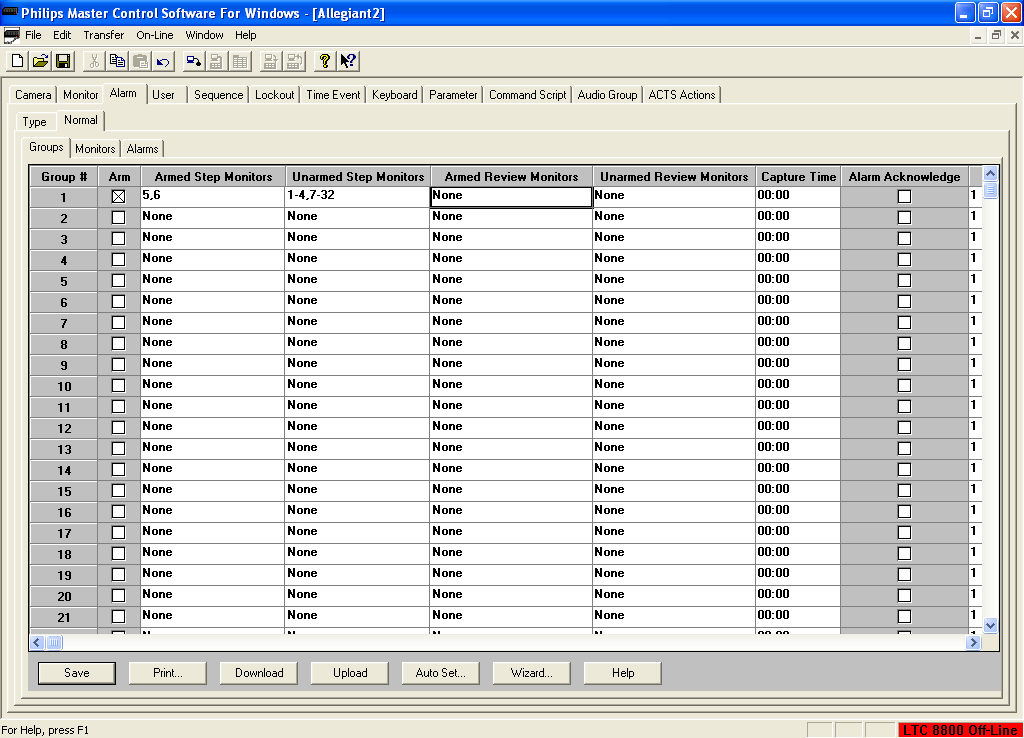Click the Print... button
The width and height of the screenshot is (1024, 738).
click(x=168, y=673)
